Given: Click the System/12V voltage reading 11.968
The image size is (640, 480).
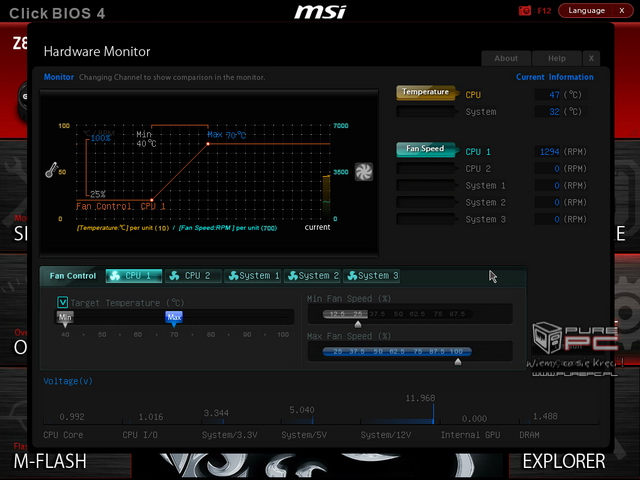Looking at the screenshot, I should [x=420, y=398].
